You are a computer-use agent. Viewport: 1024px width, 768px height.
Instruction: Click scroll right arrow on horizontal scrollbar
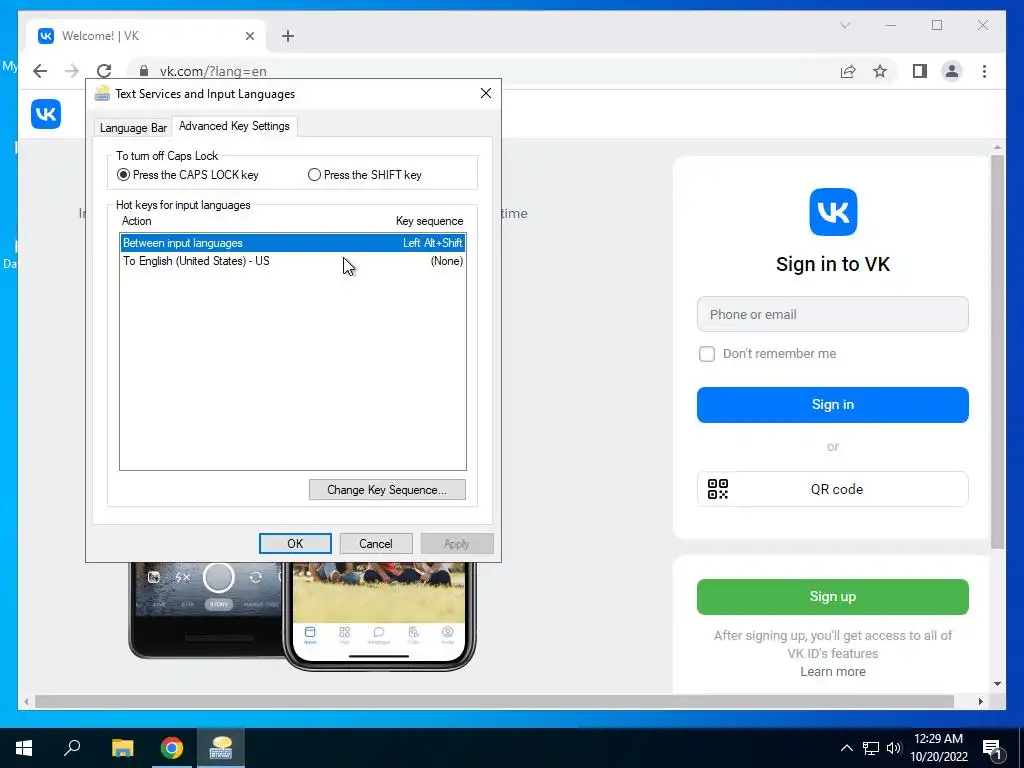tap(980, 701)
